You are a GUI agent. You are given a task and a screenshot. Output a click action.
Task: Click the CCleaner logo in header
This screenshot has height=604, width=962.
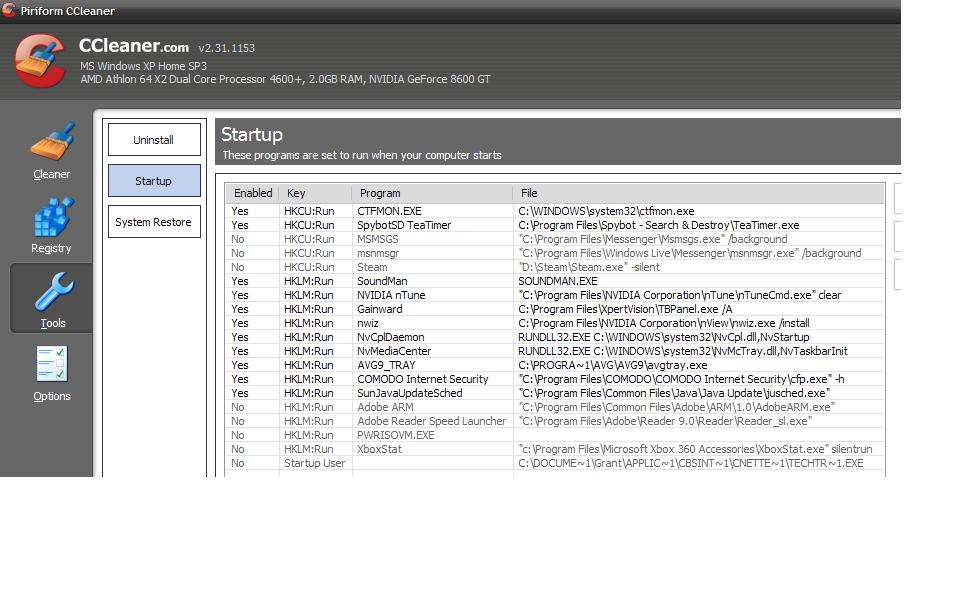42,60
